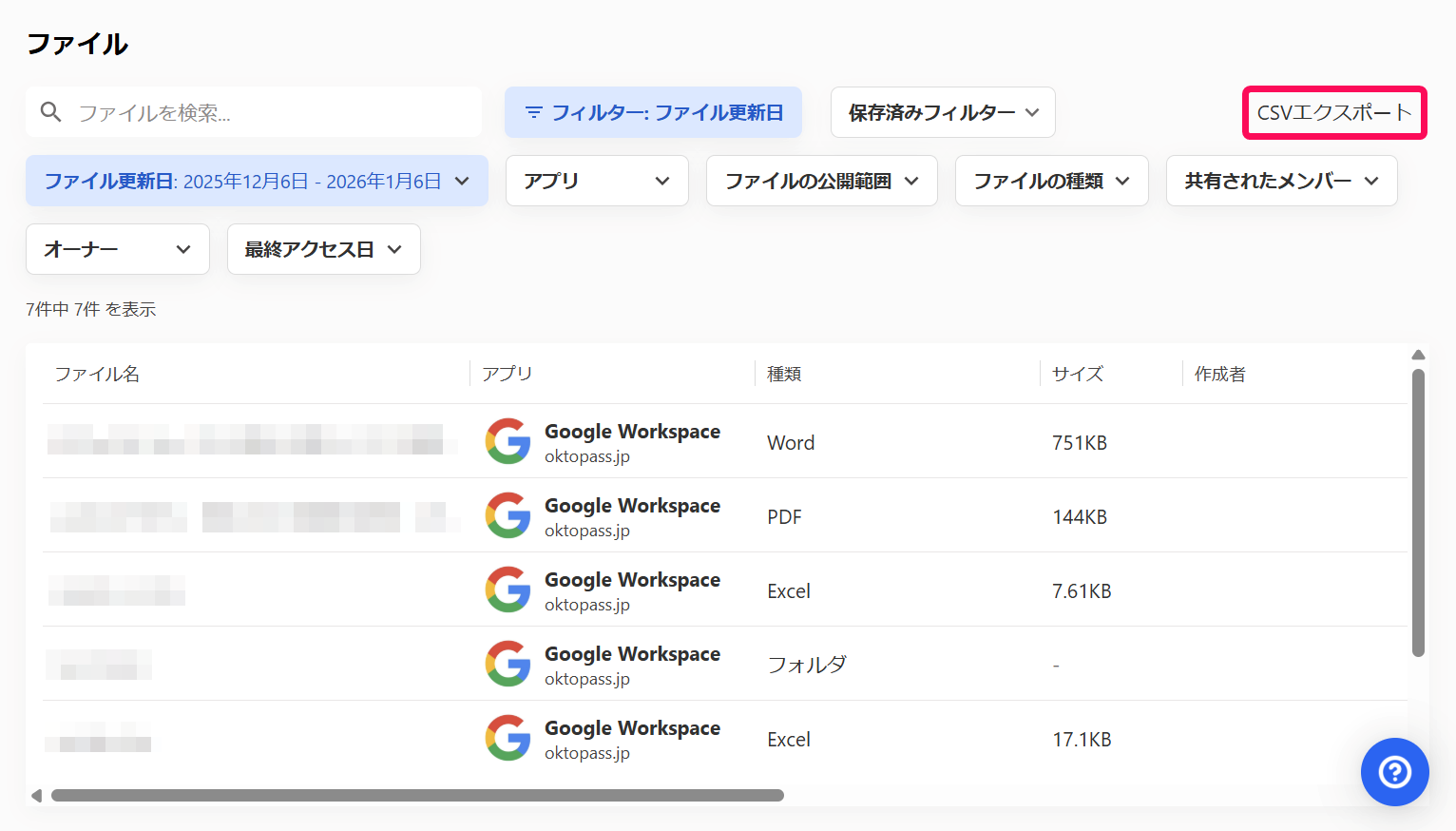Click Google logo in the フォルダ row

point(508,664)
